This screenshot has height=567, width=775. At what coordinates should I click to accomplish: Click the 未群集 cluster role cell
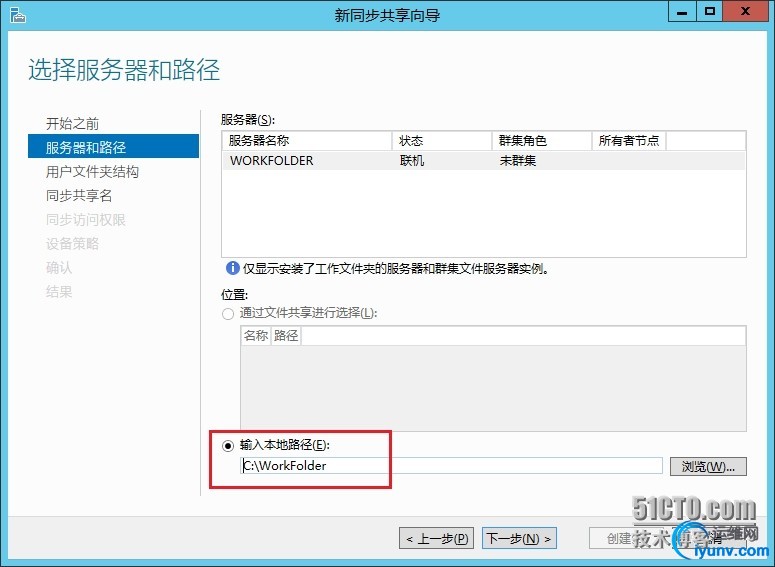517,161
